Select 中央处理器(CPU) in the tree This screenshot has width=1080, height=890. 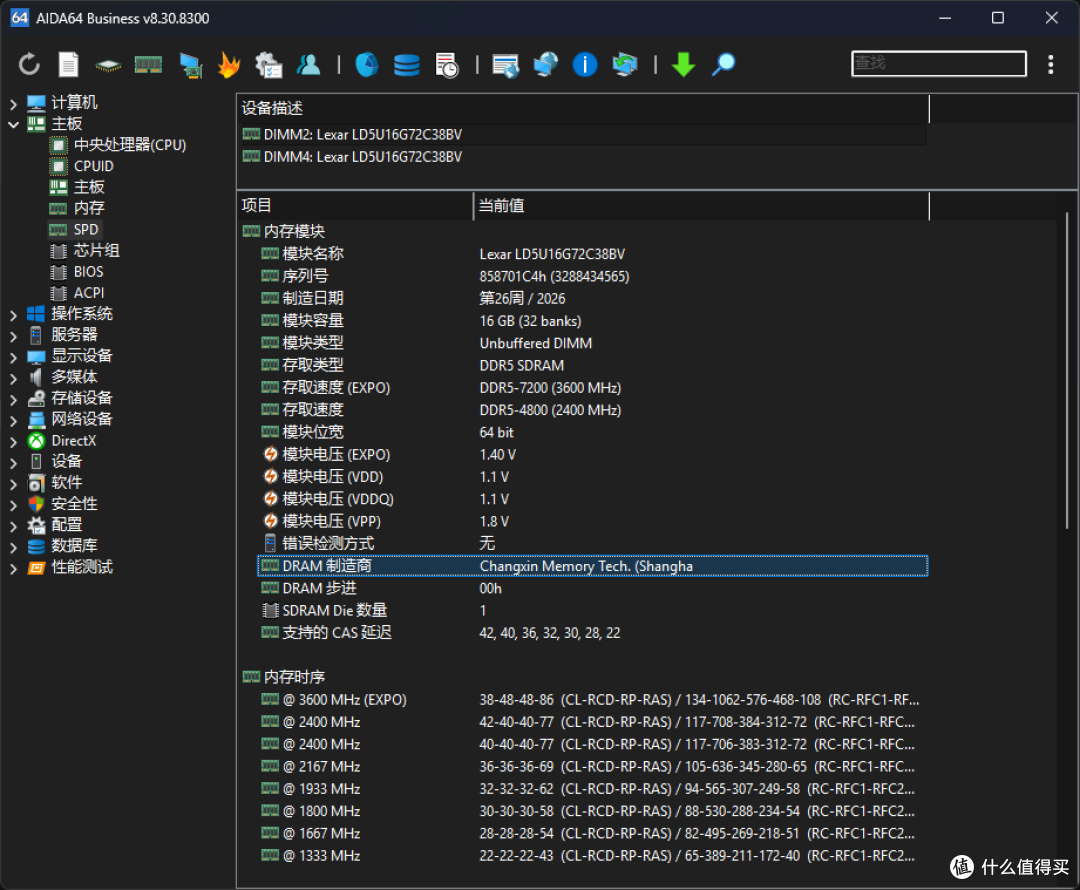(x=129, y=145)
